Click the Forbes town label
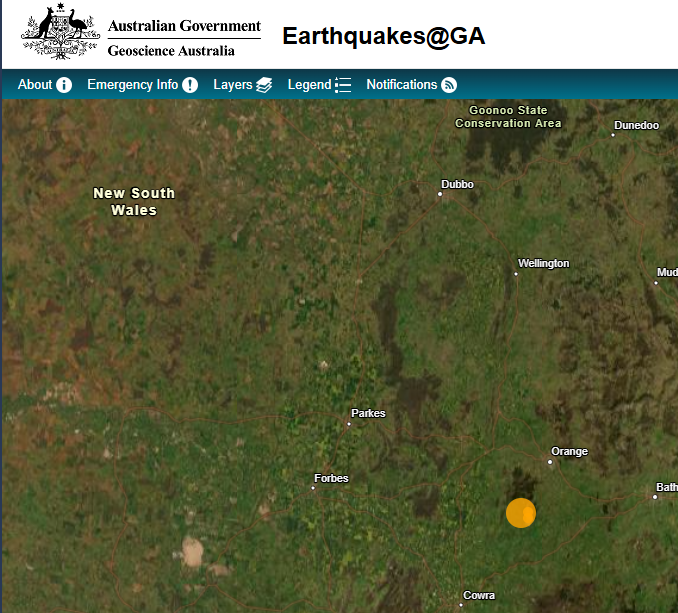678x613 pixels. coord(331,478)
